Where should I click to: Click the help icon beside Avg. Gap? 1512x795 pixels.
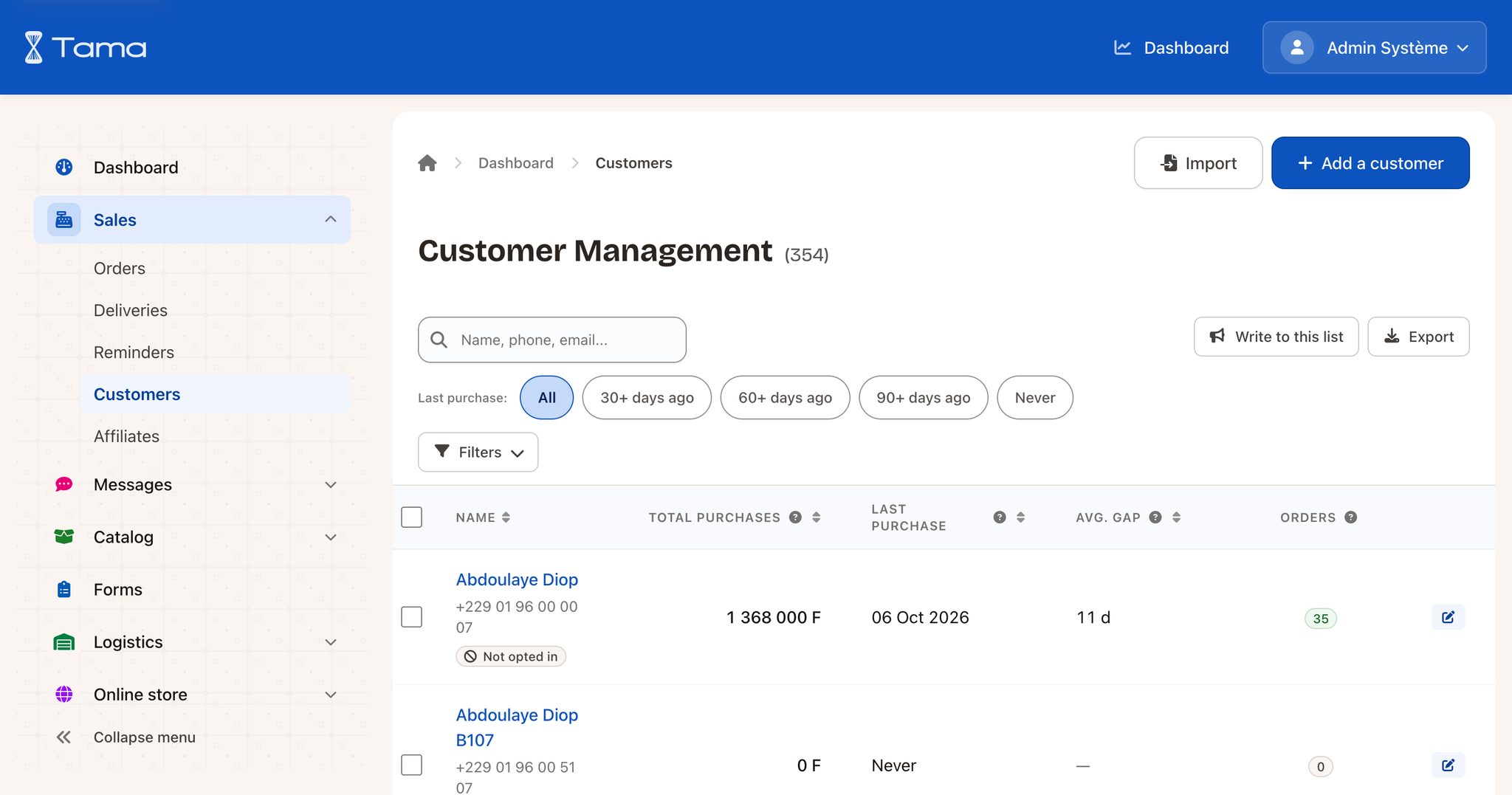coord(1155,517)
